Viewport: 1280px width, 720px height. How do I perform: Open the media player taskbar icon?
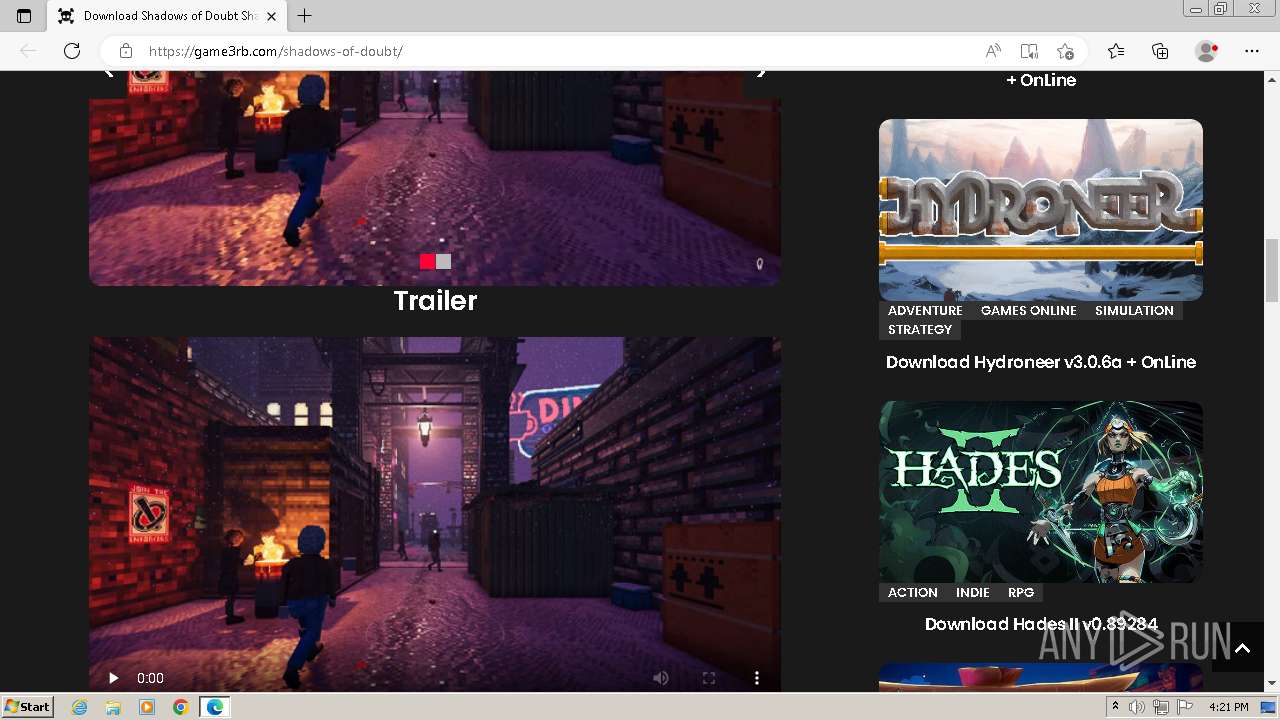coord(147,707)
